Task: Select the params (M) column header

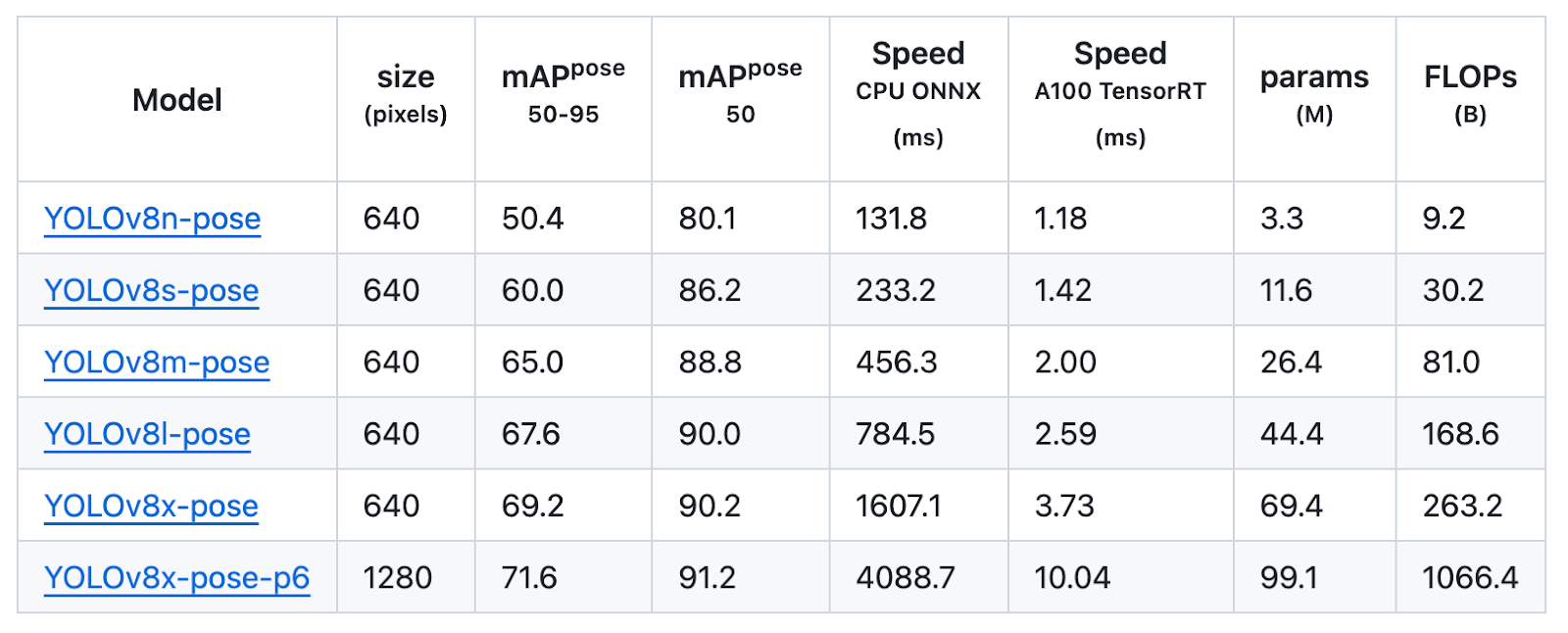Action: click(1314, 93)
